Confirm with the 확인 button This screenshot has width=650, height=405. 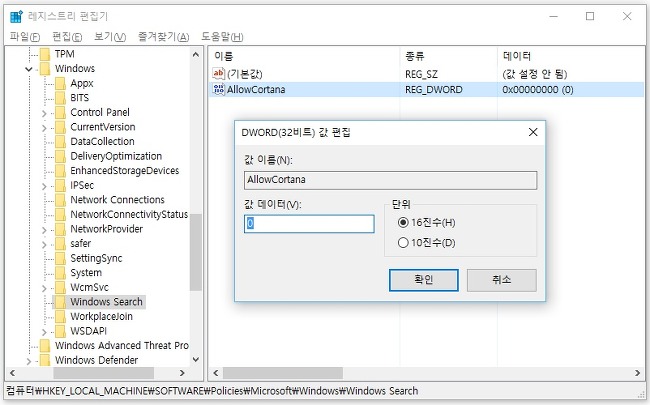coord(424,280)
